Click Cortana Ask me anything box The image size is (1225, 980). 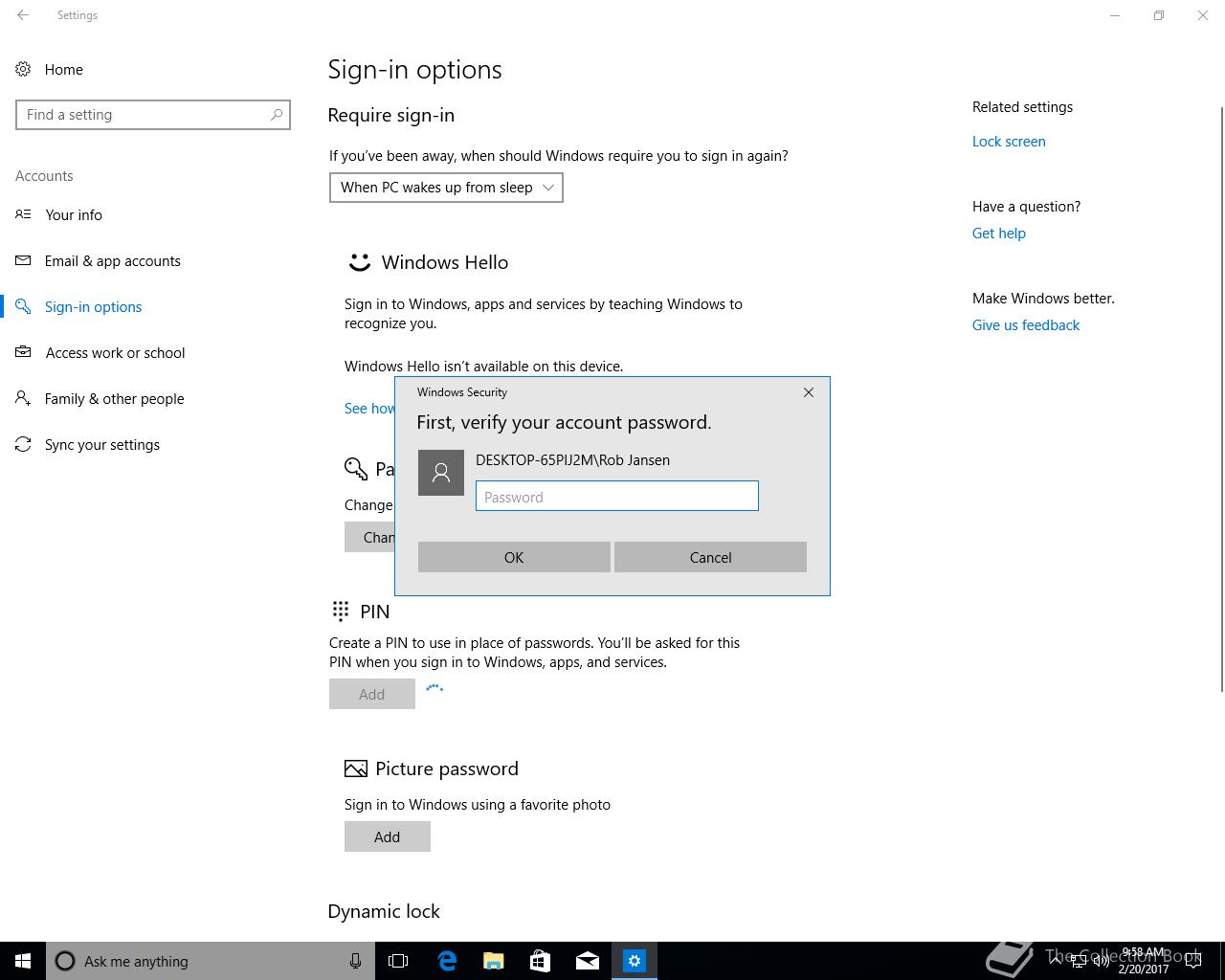209,961
